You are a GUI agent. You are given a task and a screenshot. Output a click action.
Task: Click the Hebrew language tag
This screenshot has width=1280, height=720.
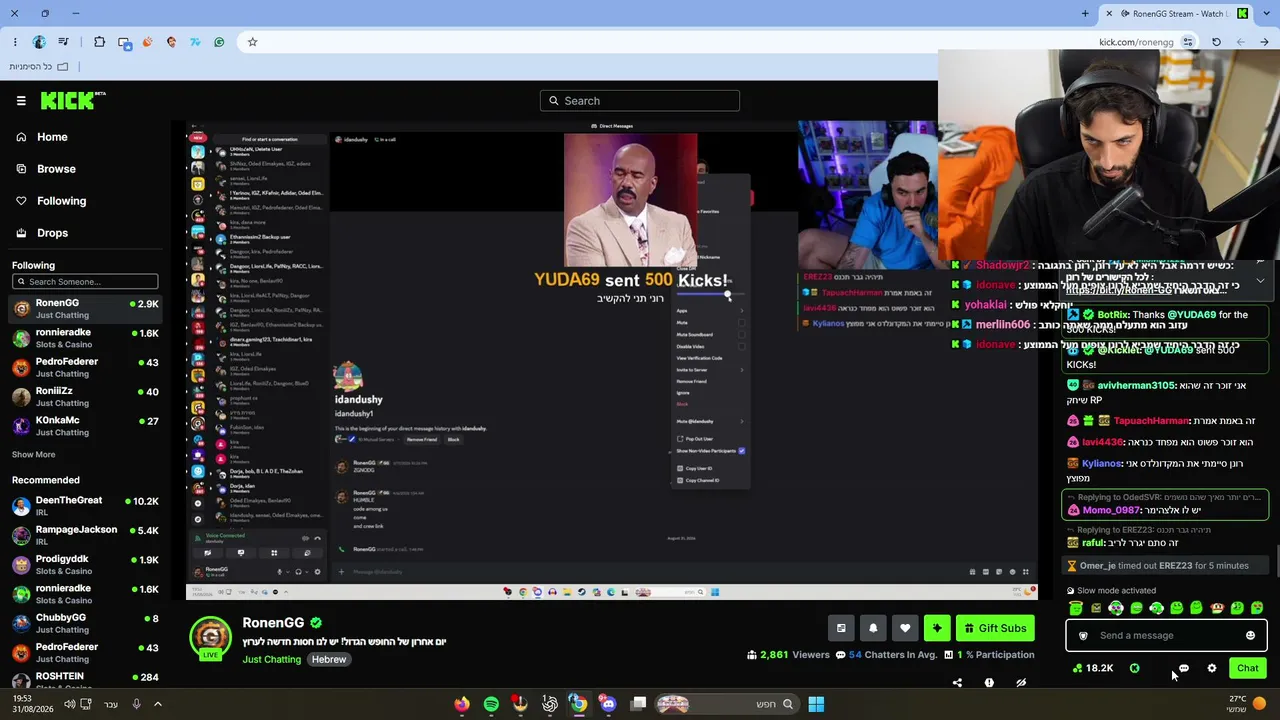[x=328, y=659]
